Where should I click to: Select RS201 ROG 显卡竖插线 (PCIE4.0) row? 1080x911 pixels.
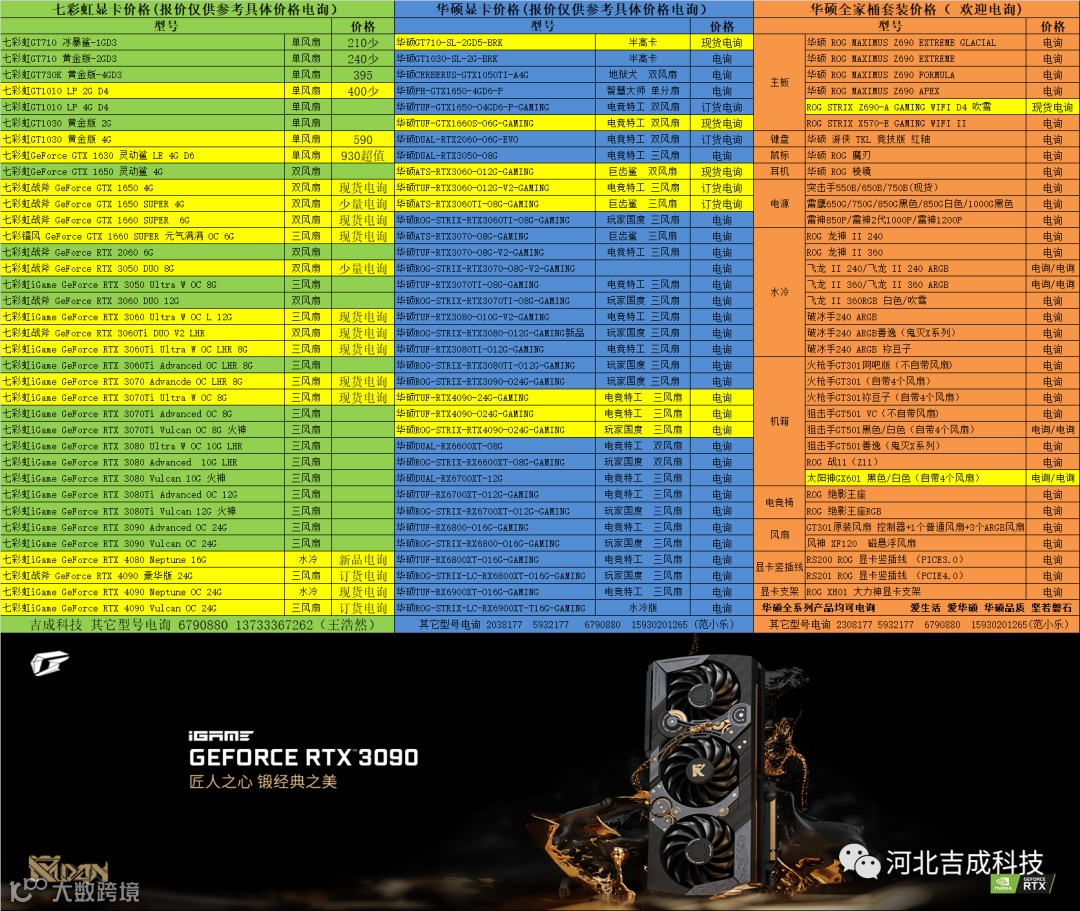[x=942, y=576]
